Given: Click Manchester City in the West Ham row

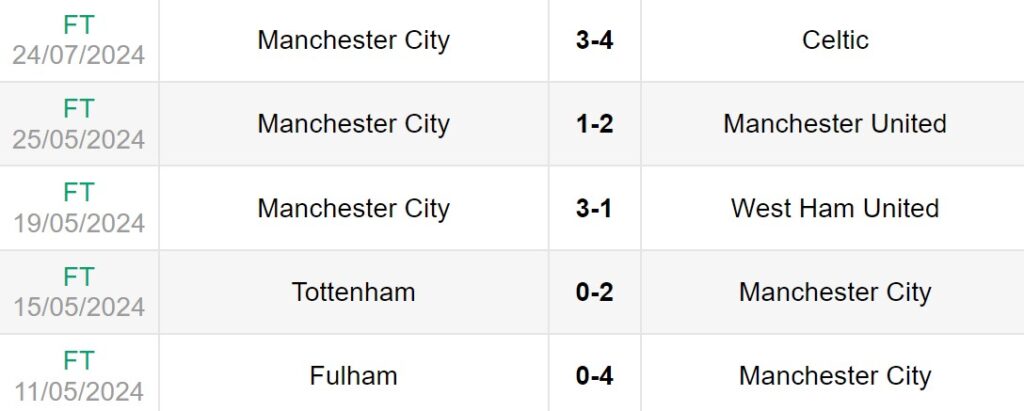Looking at the screenshot, I should click(x=353, y=208).
